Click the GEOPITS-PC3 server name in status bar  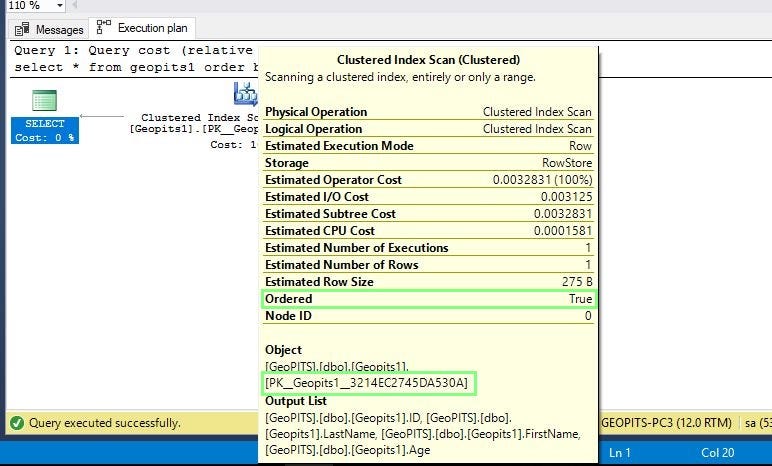(x=667, y=423)
